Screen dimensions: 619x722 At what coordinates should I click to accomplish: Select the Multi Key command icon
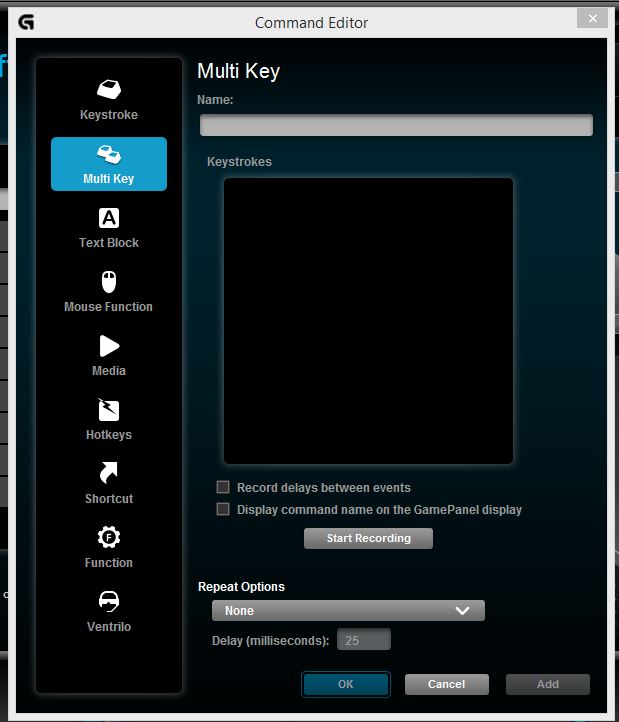click(x=109, y=155)
